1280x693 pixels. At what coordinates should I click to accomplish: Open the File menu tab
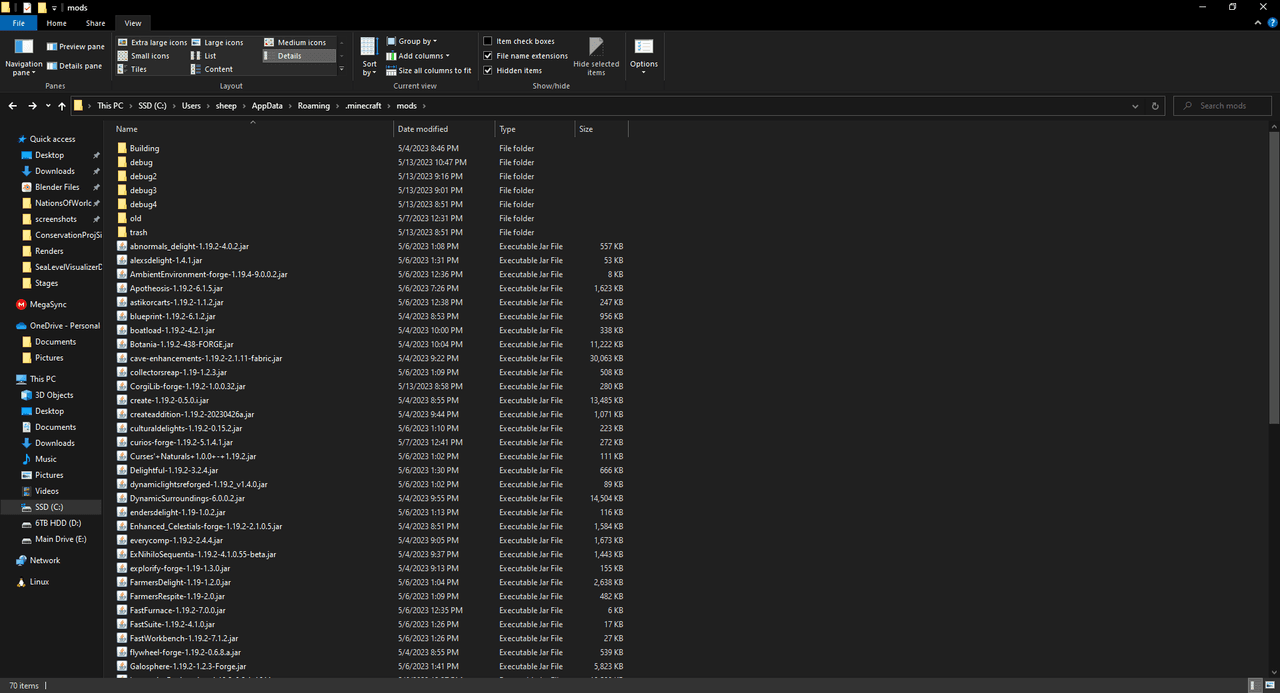point(18,23)
